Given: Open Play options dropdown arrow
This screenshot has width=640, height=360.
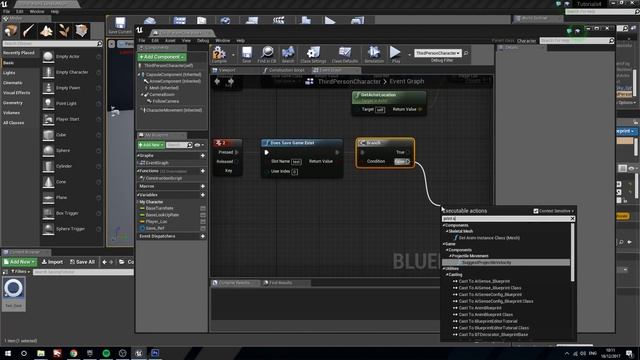Looking at the screenshot, I should pyautogui.click(x=409, y=55).
